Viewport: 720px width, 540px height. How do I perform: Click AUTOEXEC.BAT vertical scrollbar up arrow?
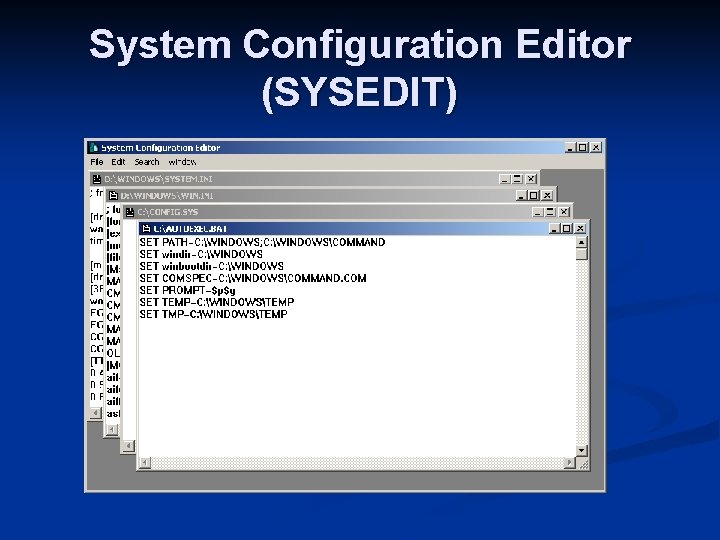tap(581, 242)
